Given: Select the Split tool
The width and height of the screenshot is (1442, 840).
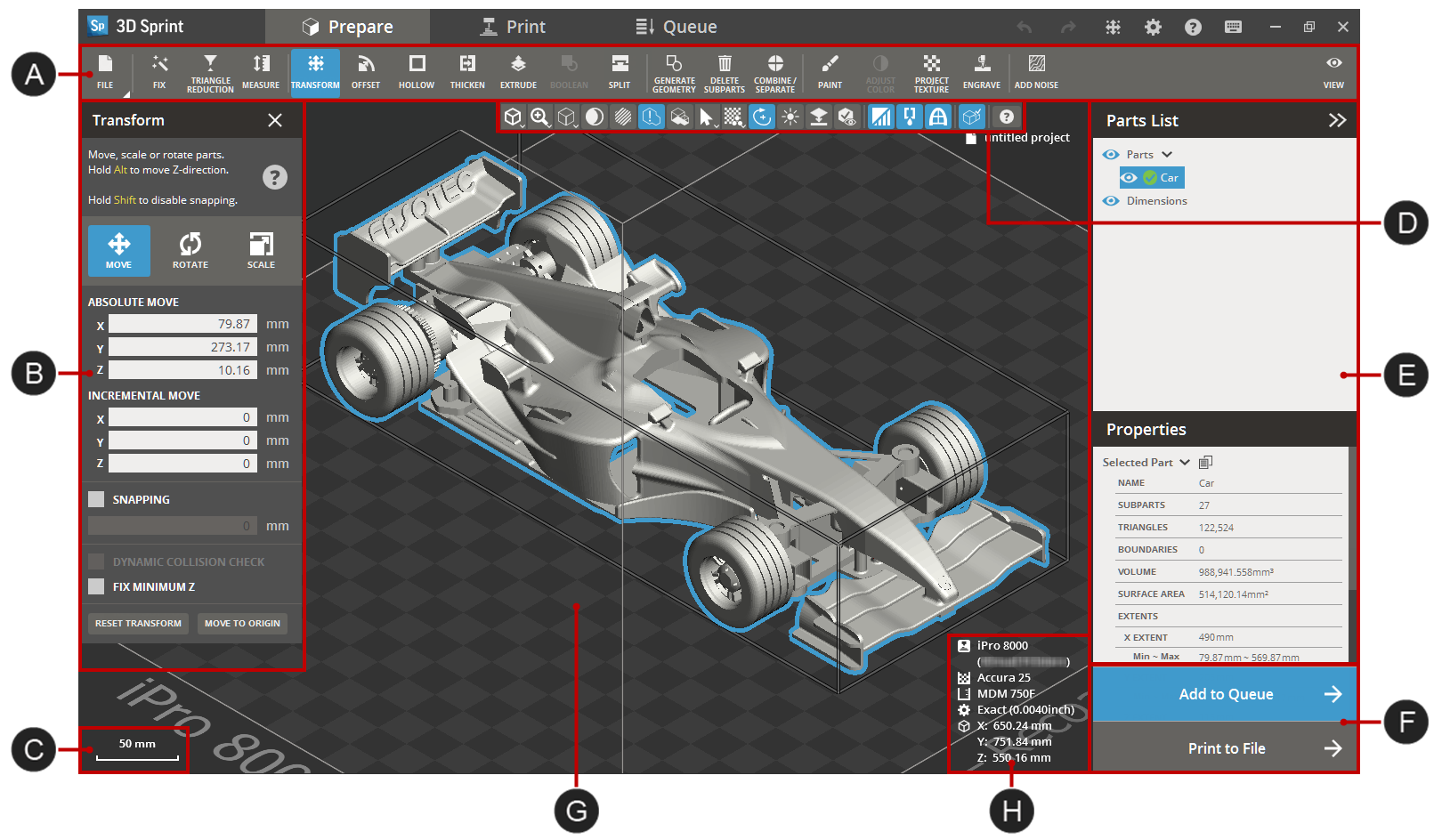Looking at the screenshot, I should click(619, 71).
